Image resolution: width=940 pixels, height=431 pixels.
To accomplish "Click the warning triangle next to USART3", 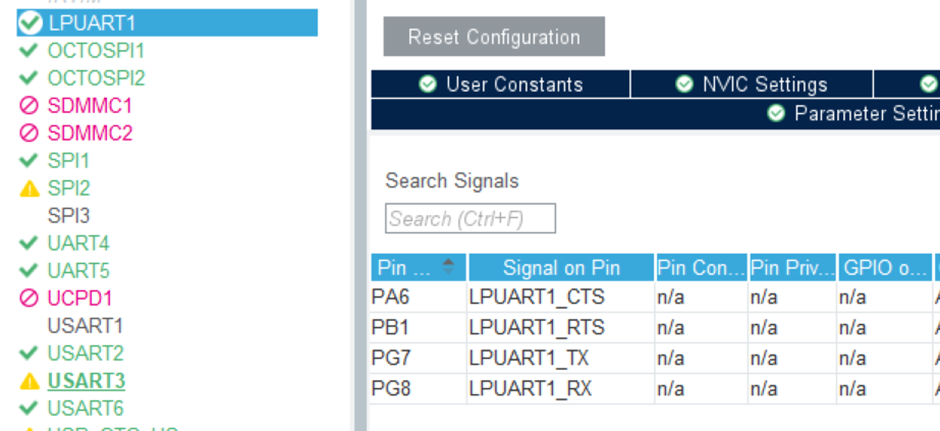I will [29, 381].
